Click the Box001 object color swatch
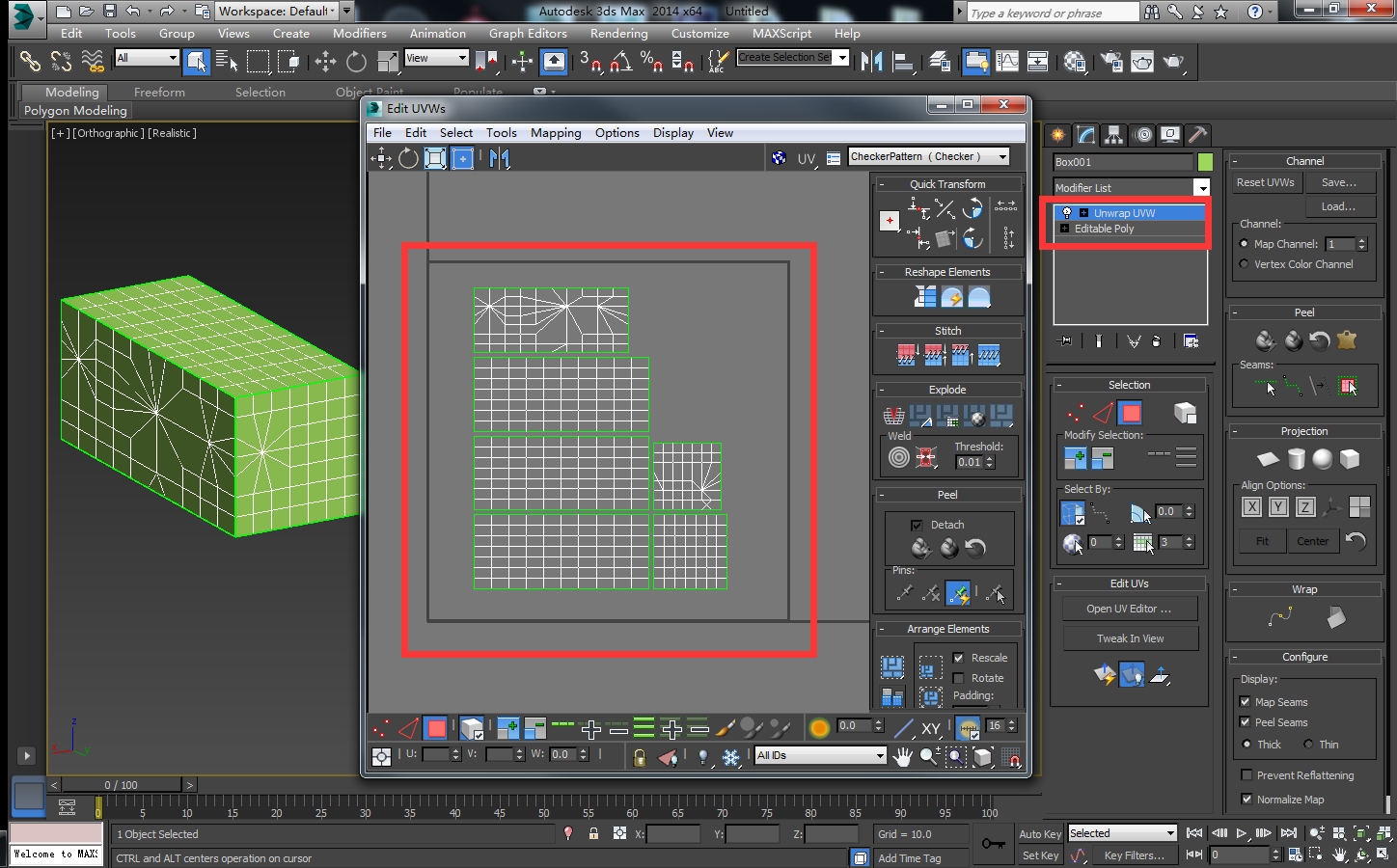Image resolution: width=1397 pixels, height=868 pixels. [1205, 162]
